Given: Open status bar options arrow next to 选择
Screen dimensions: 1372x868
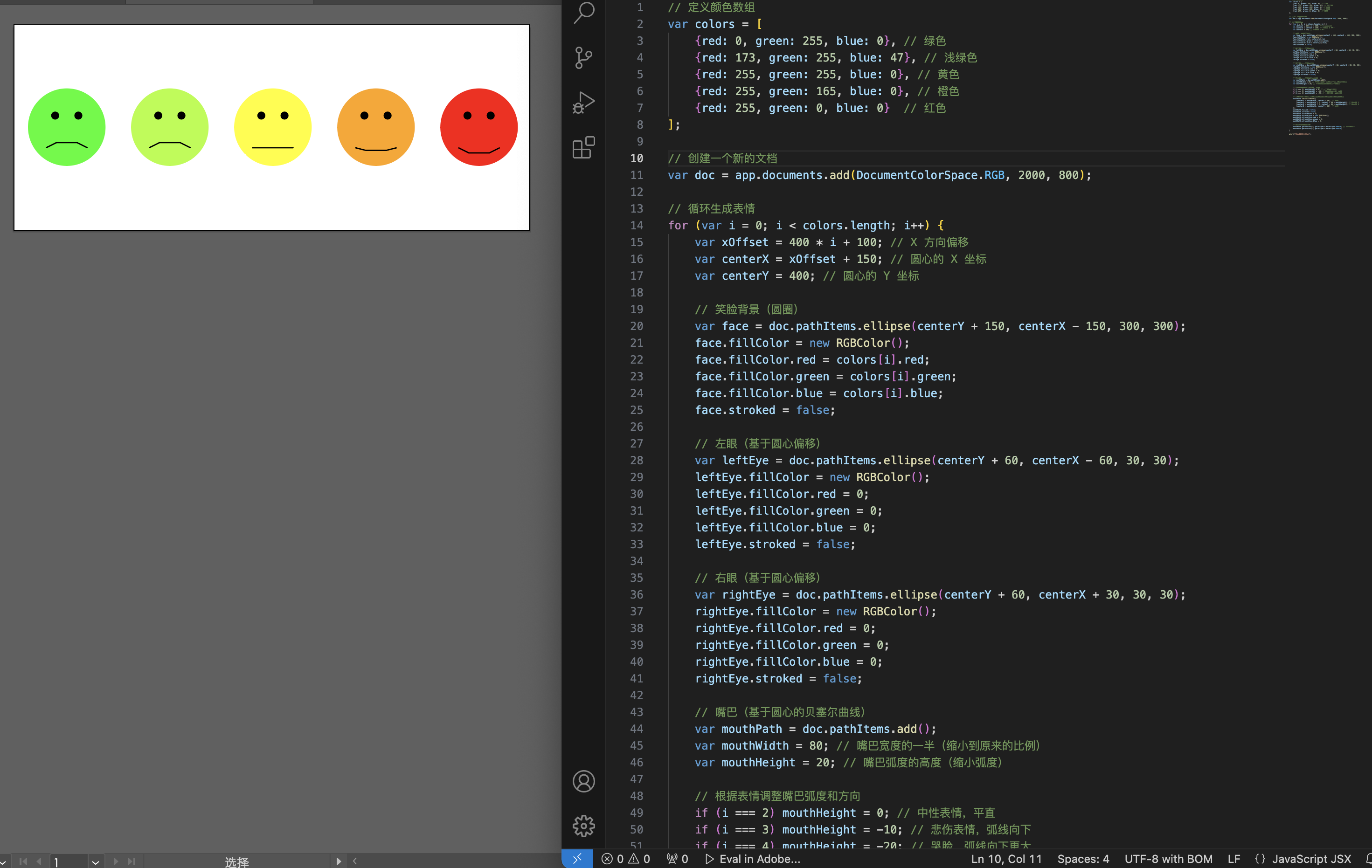Looking at the screenshot, I should [339, 861].
